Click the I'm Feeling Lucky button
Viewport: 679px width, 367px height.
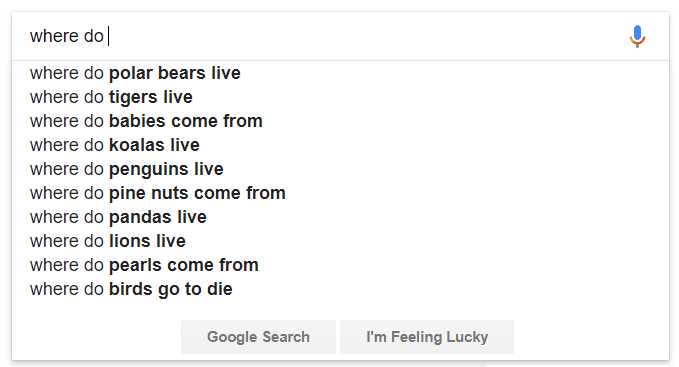point(427,337)
